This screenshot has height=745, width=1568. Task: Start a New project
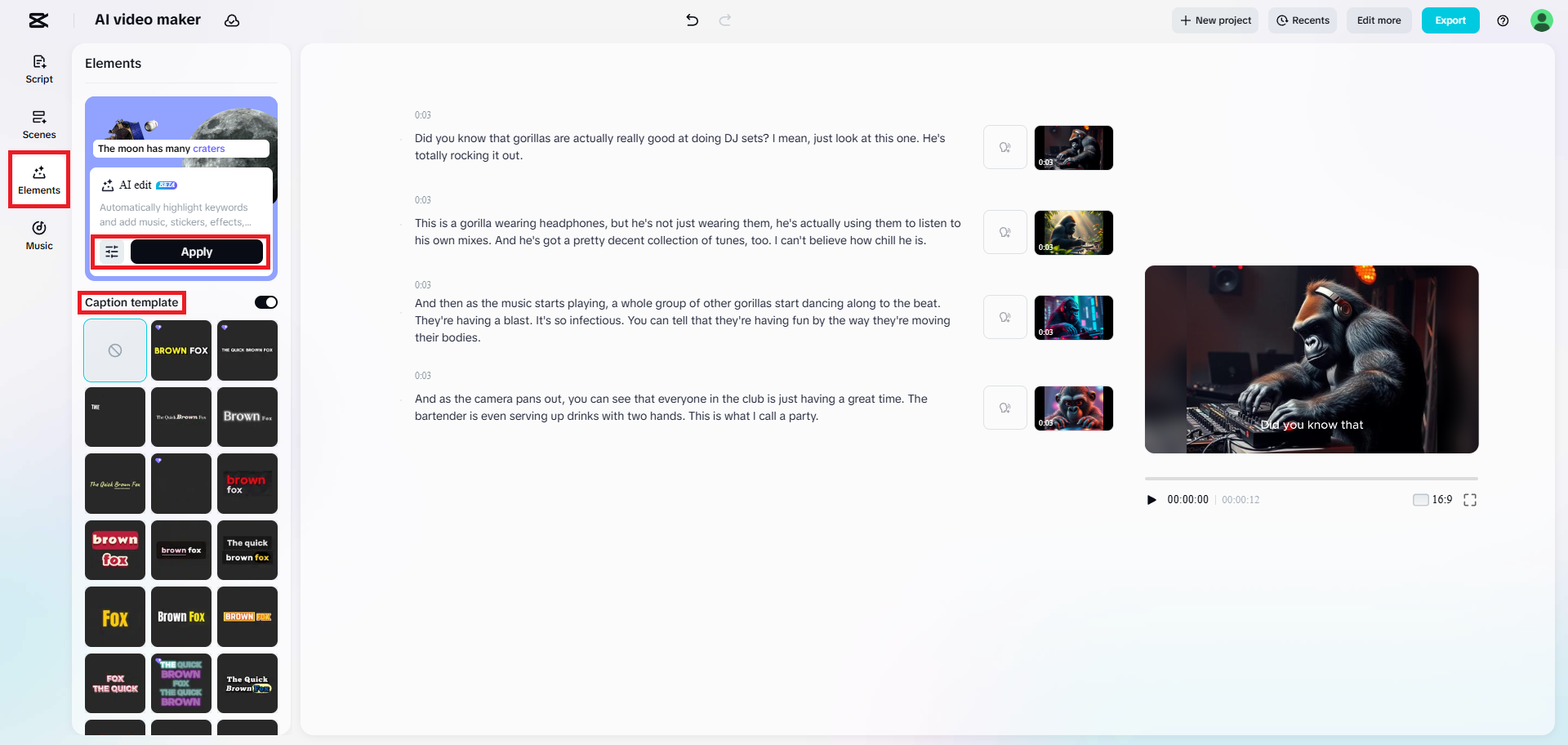pyautogui.click(x=1215, y=20)
